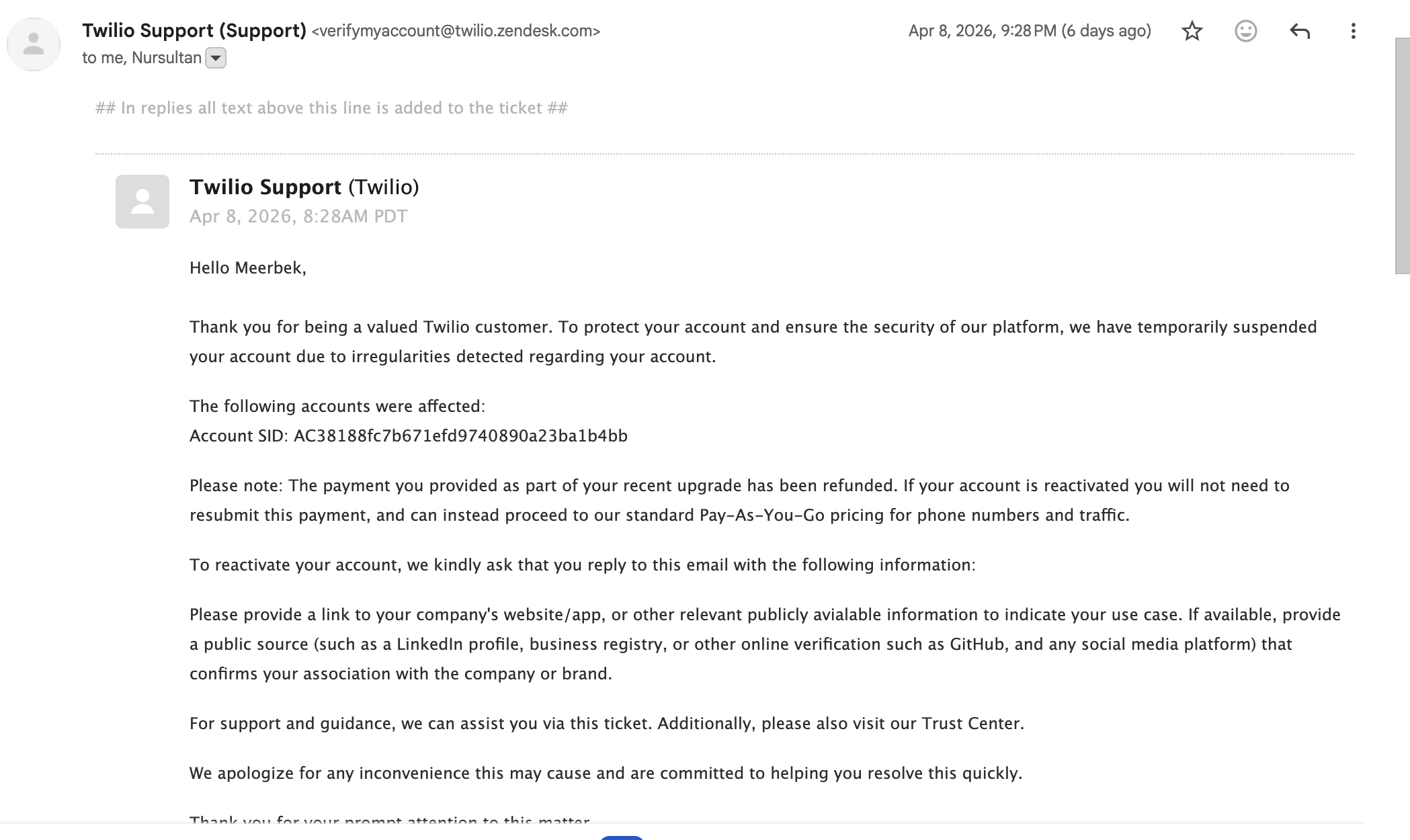This screenshot has width=1410, height=840.
Task: Click the 'to me, Nursultan' recipients line
Action: click(142, 58)
